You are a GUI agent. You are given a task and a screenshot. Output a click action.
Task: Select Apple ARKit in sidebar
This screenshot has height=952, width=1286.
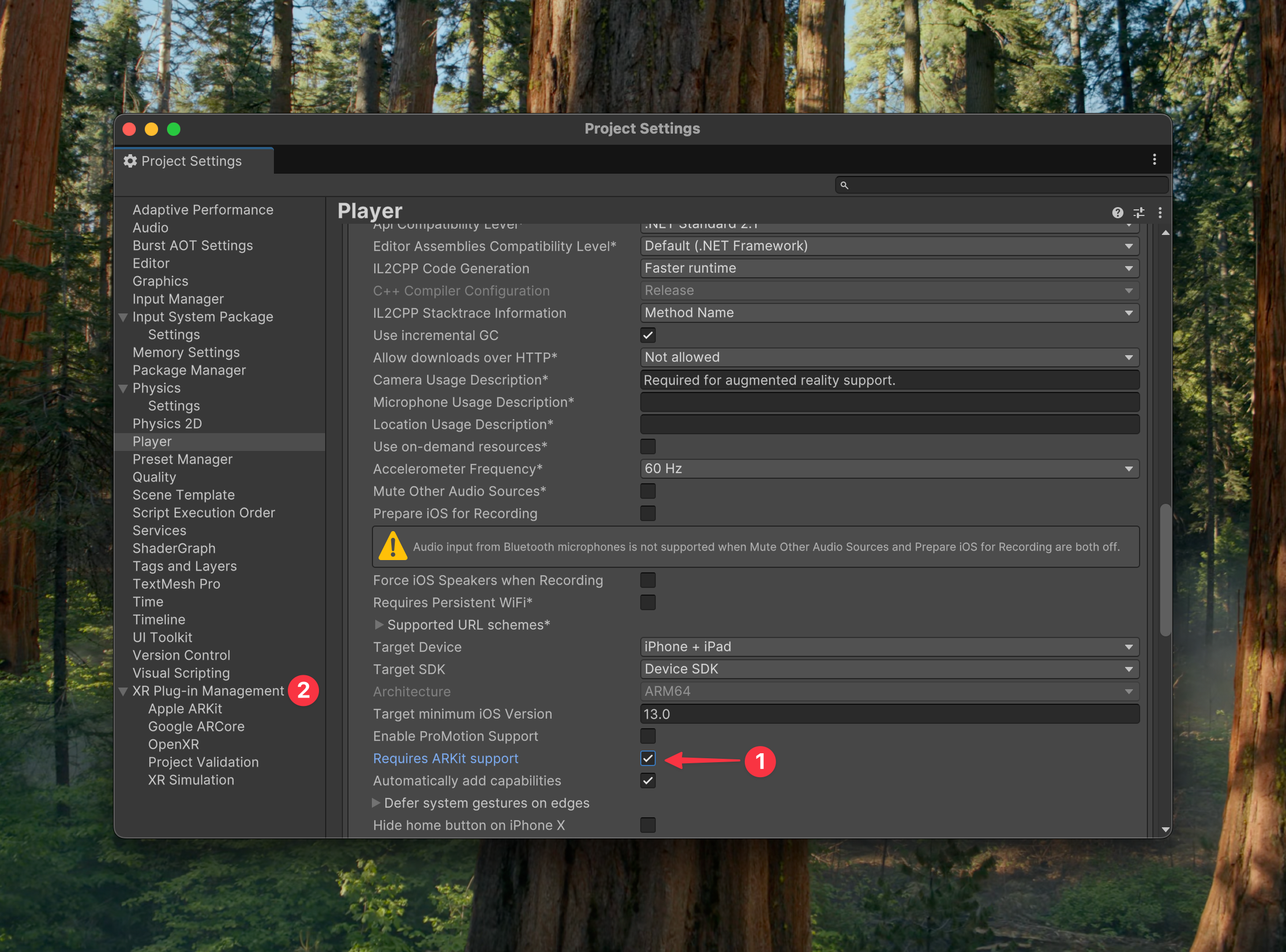click(185, 709)
